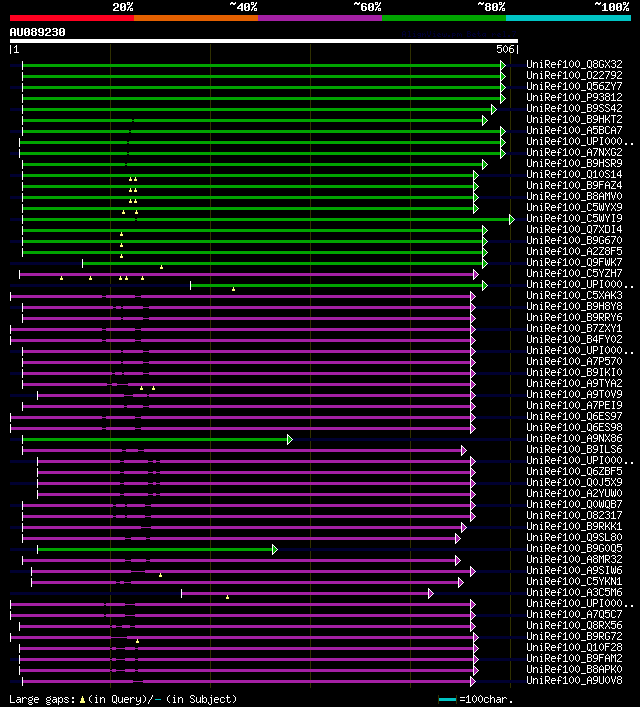640x707 pixels.
Task: Click the orange ~40% legend color bar
Action: click(196, 18)
